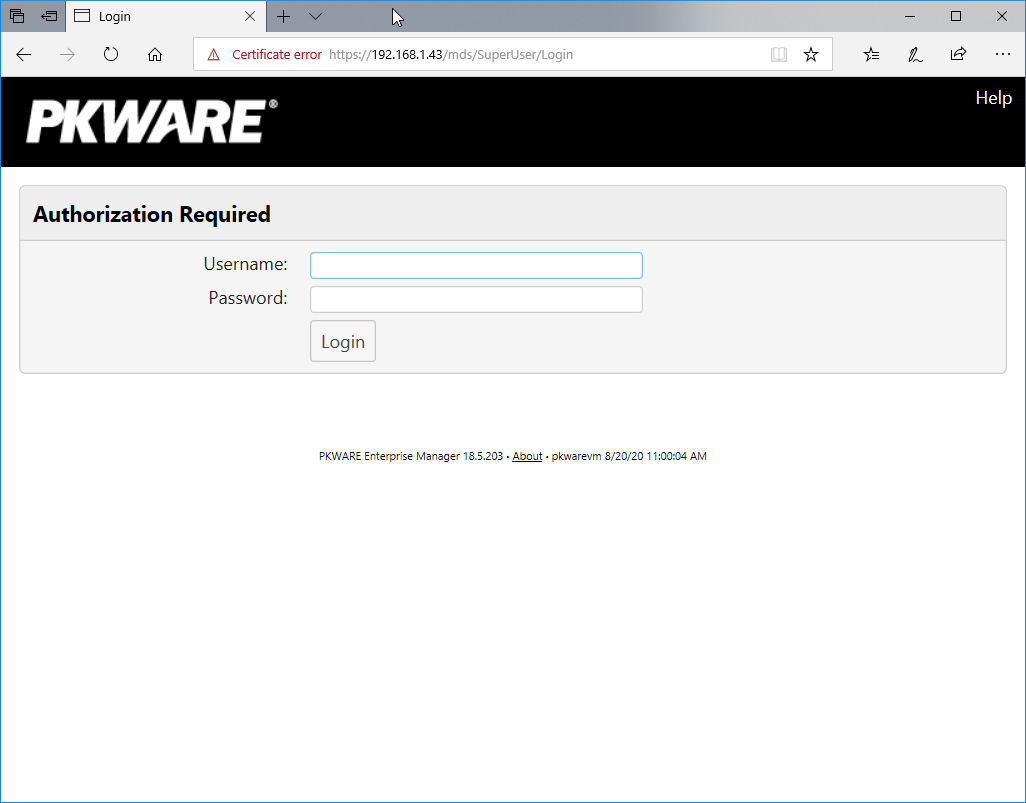Add page to favorites star icon
The height and width of the screenshot is (803, 1026).
(811, 55)
